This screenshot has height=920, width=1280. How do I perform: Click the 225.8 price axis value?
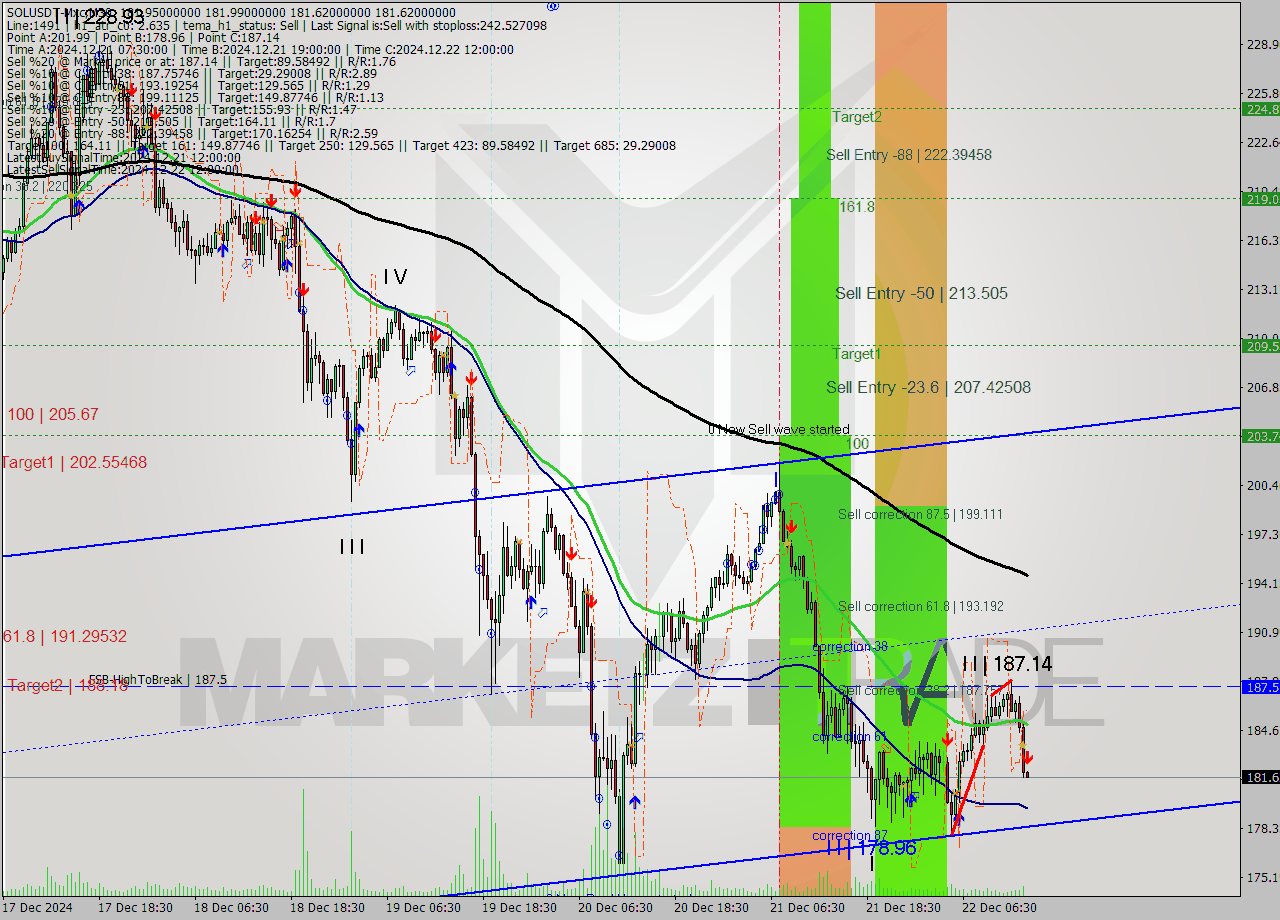coord(1262,93)
